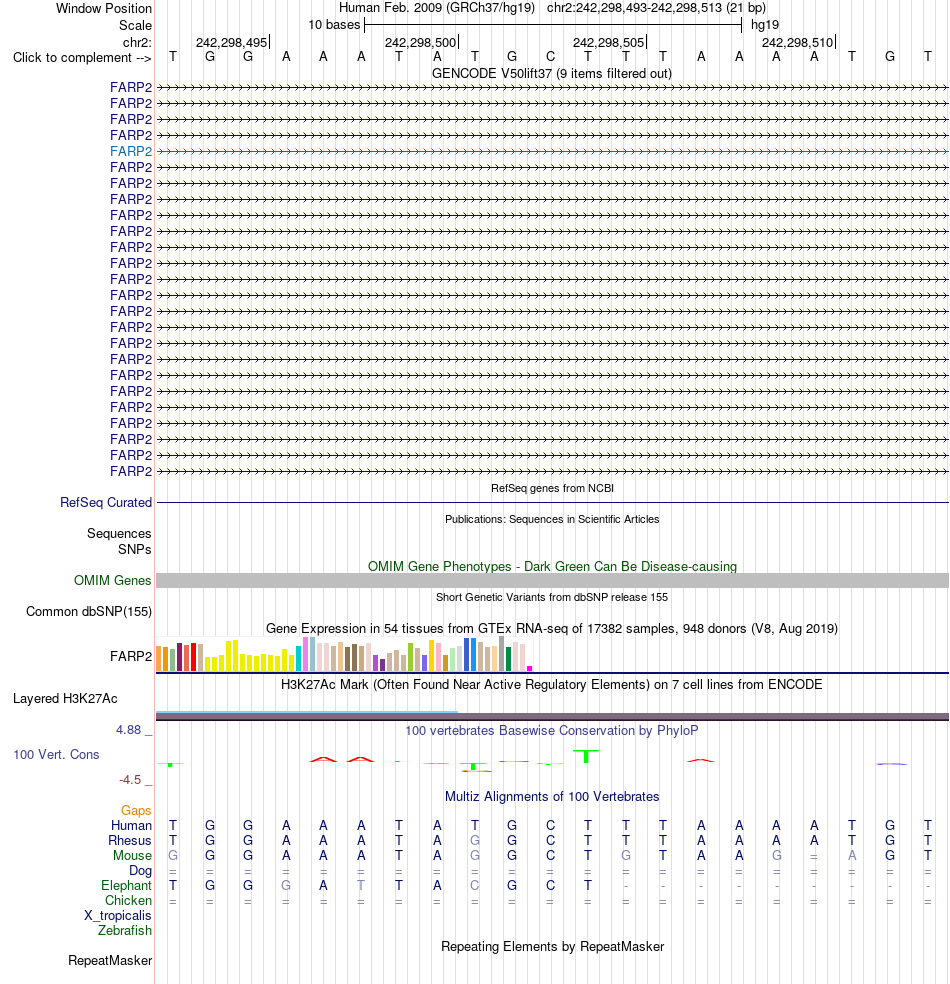Click the orange 'Gaps' label
Screen dimensions: 950x984
pyautogui.click(x=136, y=811)
